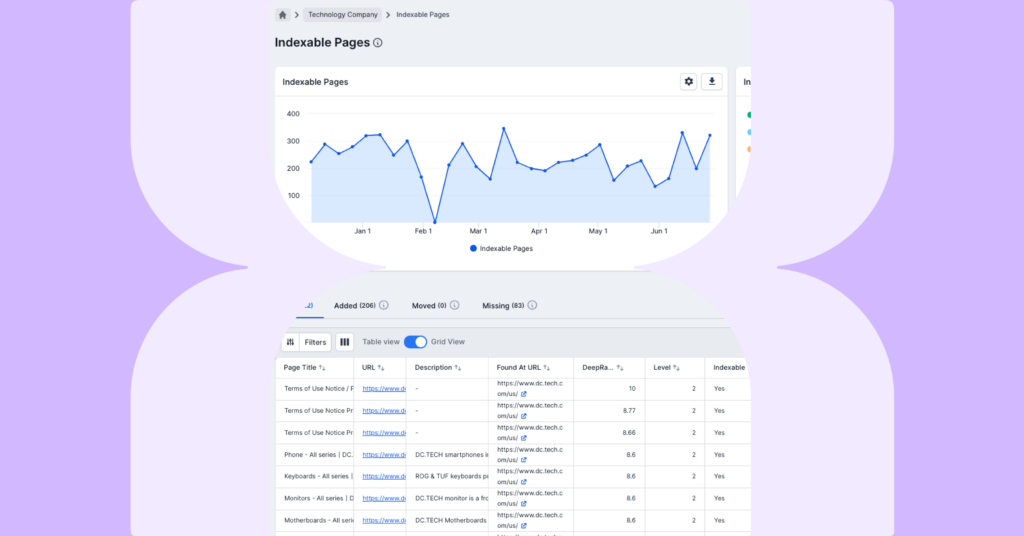
Task: Open external link icon in DeepRank 8.66 row
Action: pyautogui.click(x=524, y=438)
